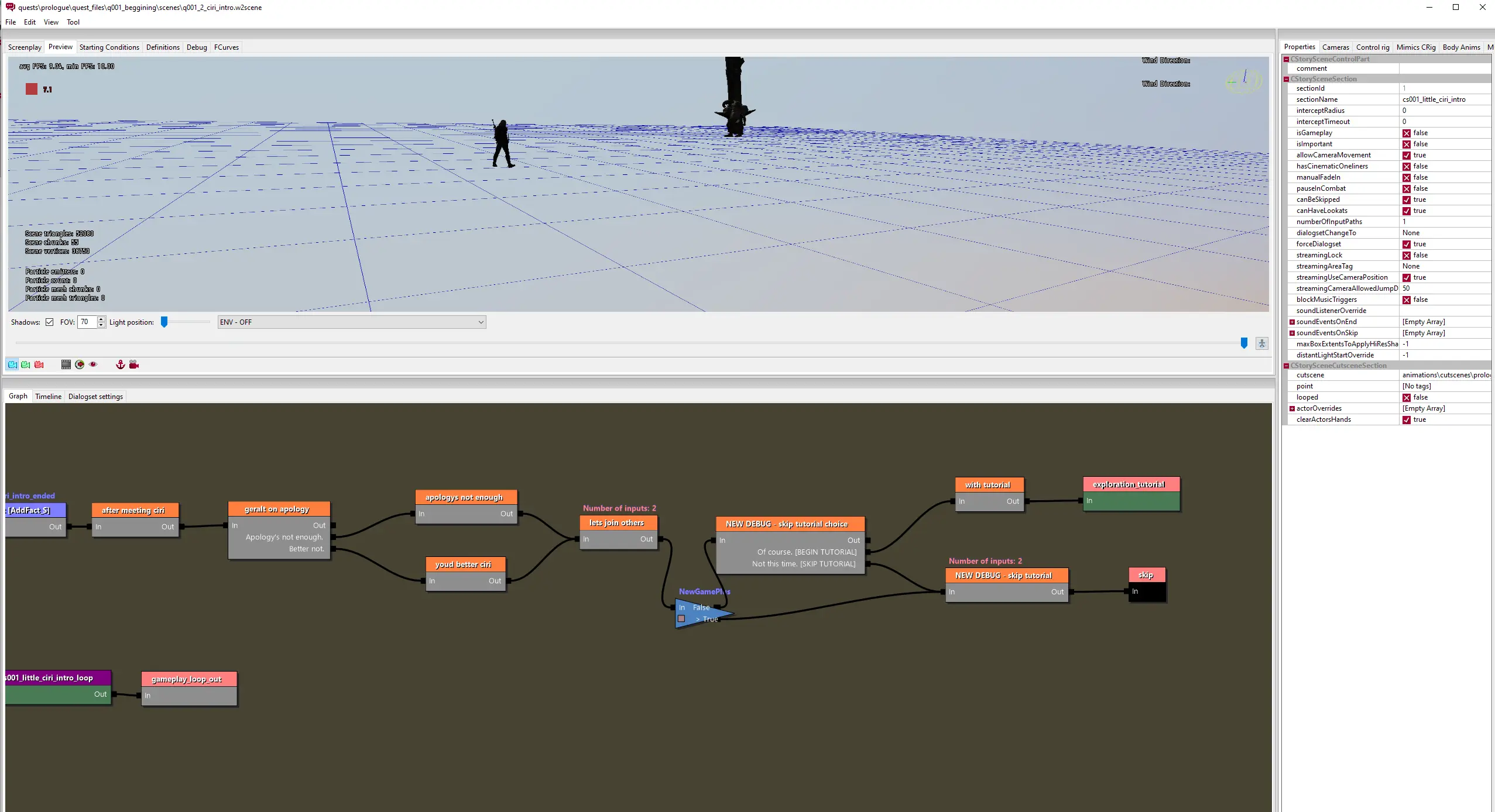Click the small red square on NewGamePlus node
1495x812 pixels.
click(681, 618)
